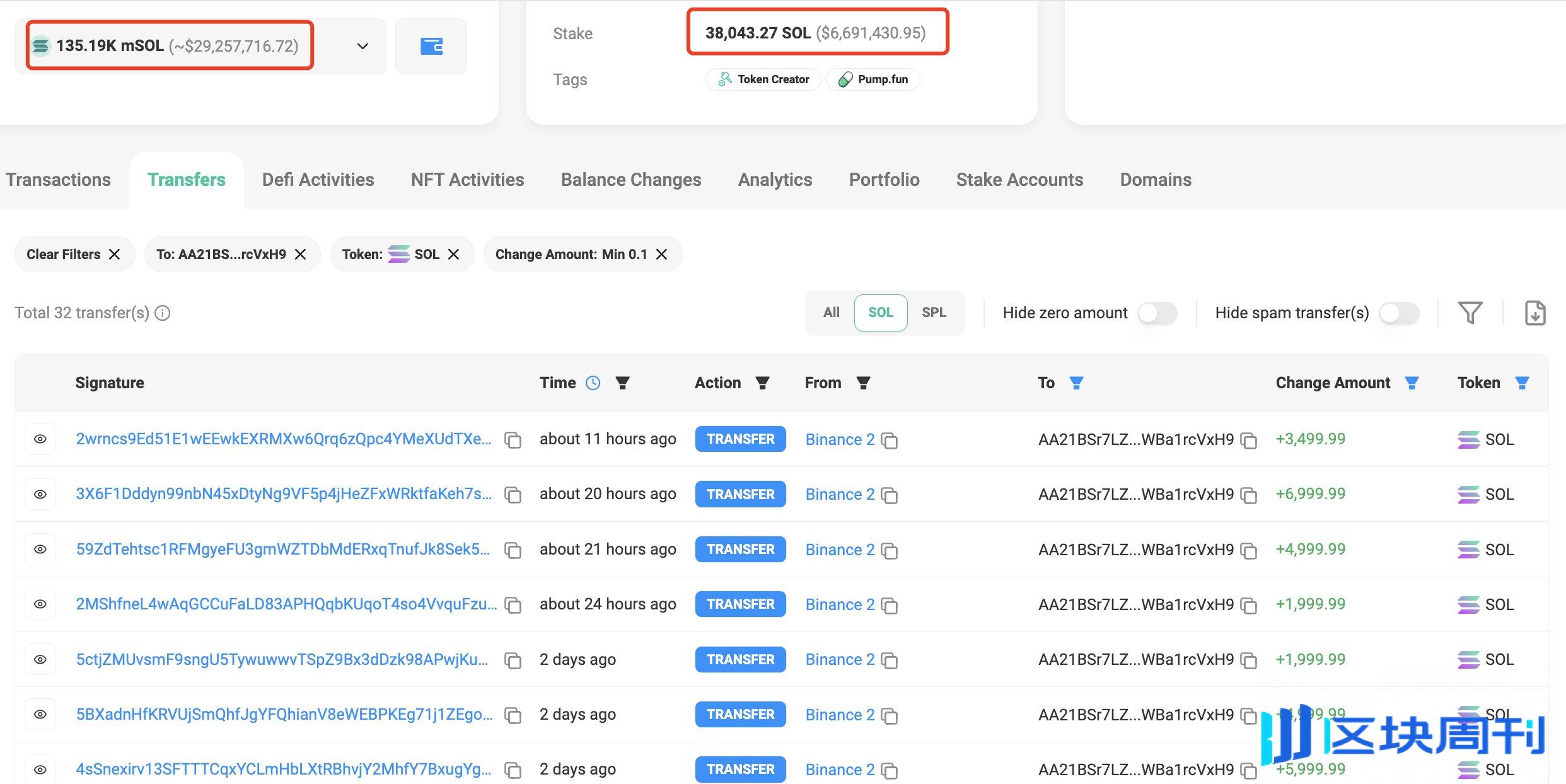Click the Pump.fun tag
The height and width of the screenshot is (784, 1566).
pyautogui.click(x=873, y=79)
